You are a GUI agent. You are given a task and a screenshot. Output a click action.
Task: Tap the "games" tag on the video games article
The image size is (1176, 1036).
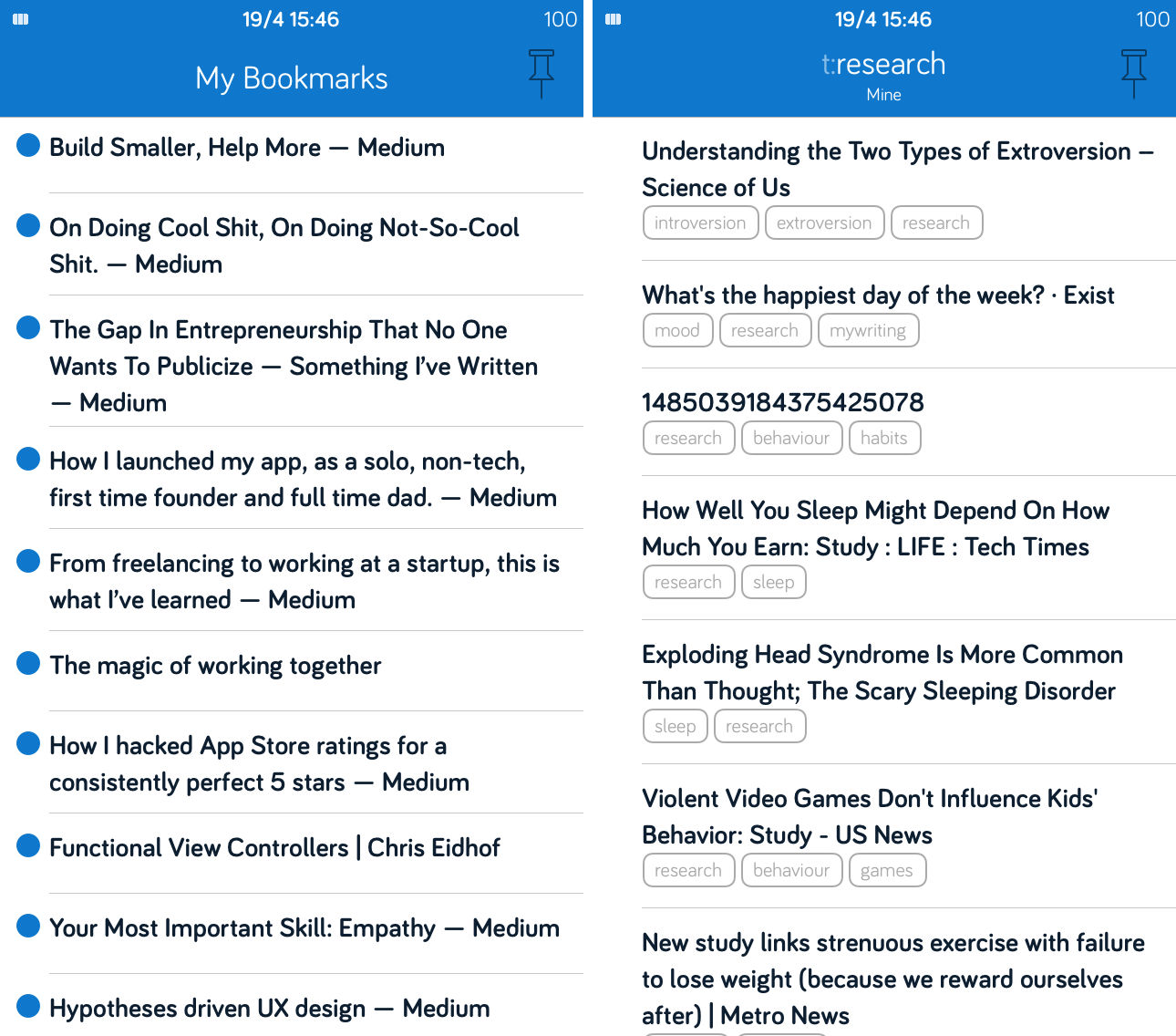point(887,869)
